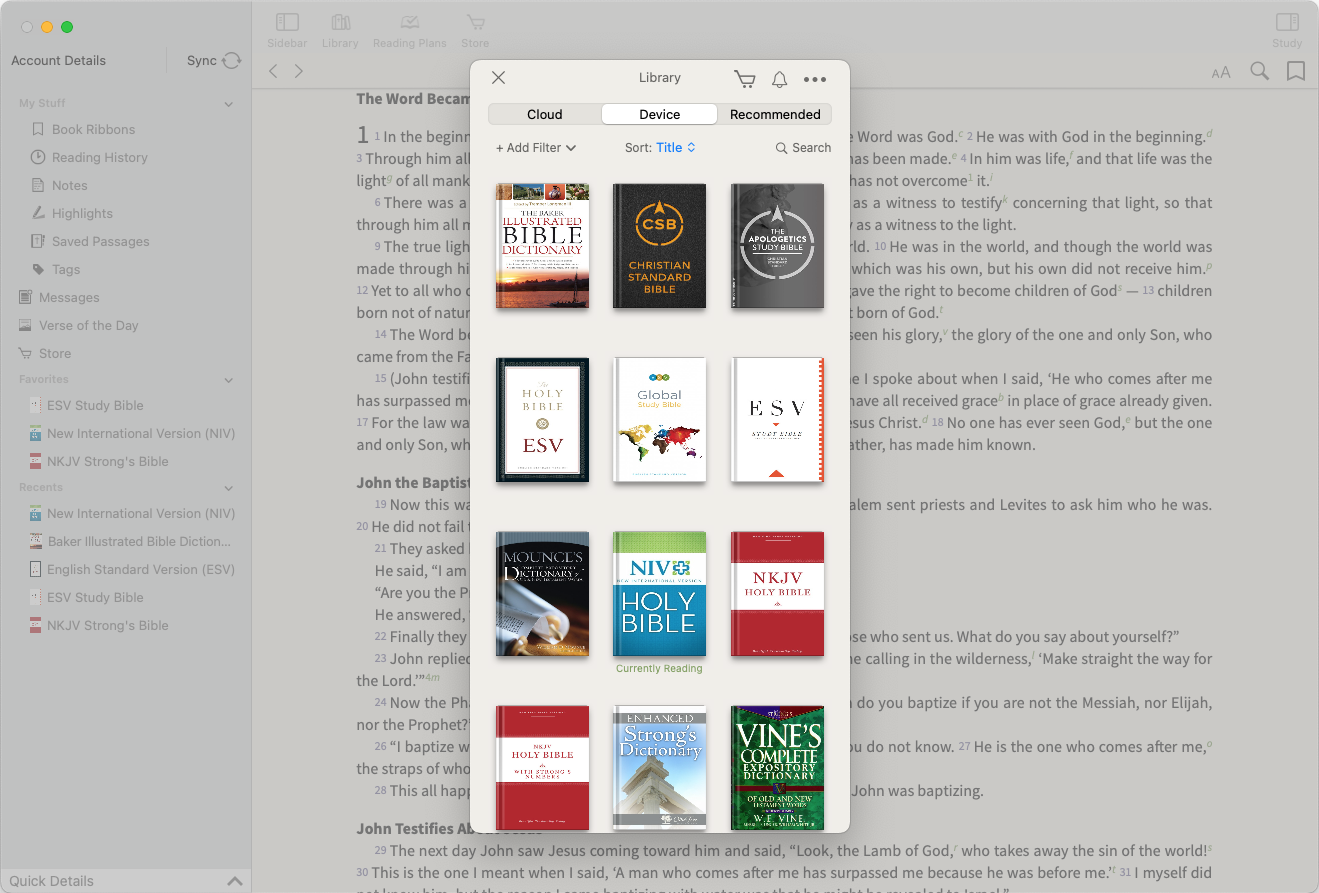Image resolution: width=1319 pixels, height=893 pixels.
Task: Open Book Ribbons in the sidebar
Action: pyautogui.click(x=93, y=129)
